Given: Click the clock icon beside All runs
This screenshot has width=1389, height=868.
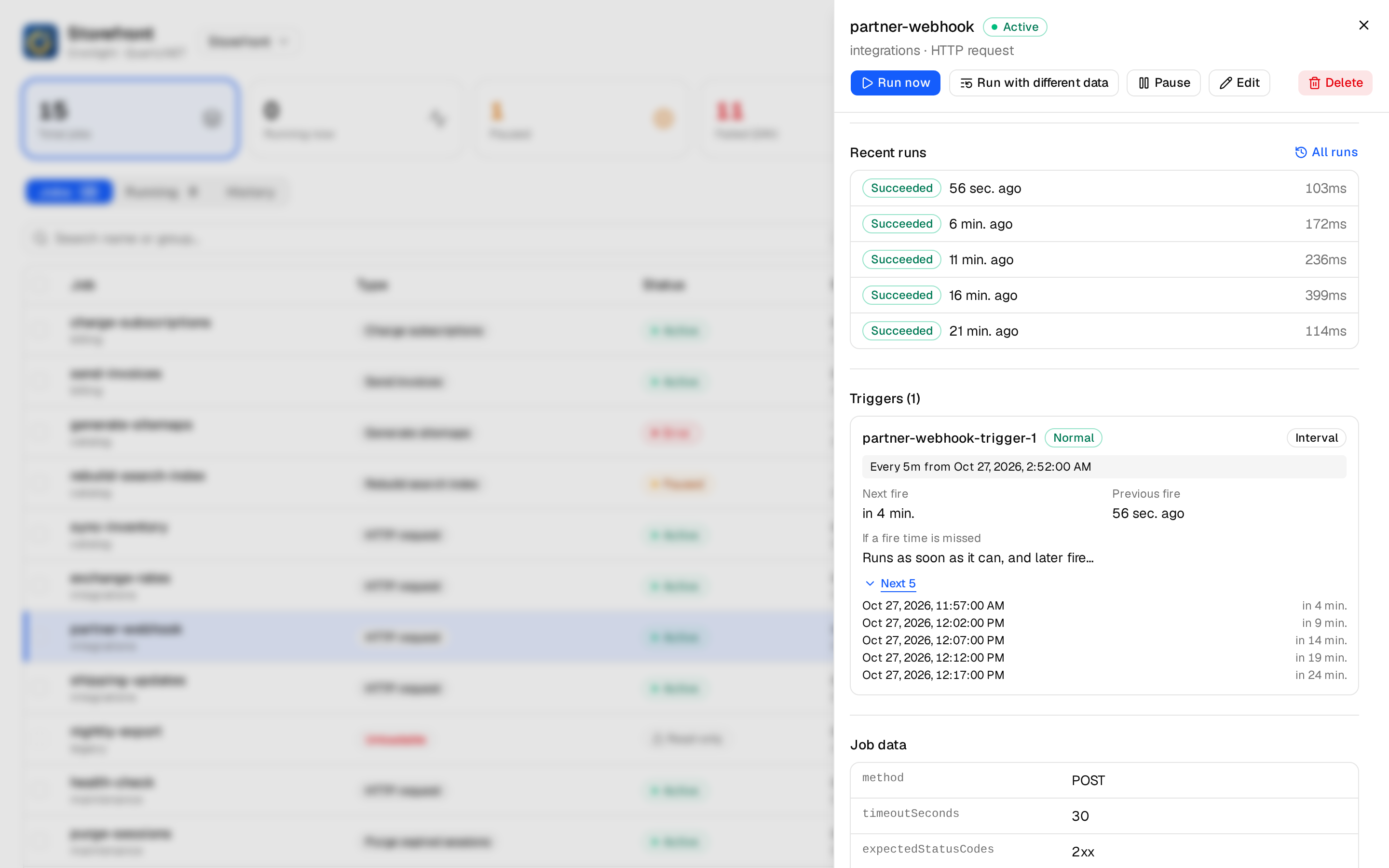Looking at the screenshot, I should (x=1301, y=152).
